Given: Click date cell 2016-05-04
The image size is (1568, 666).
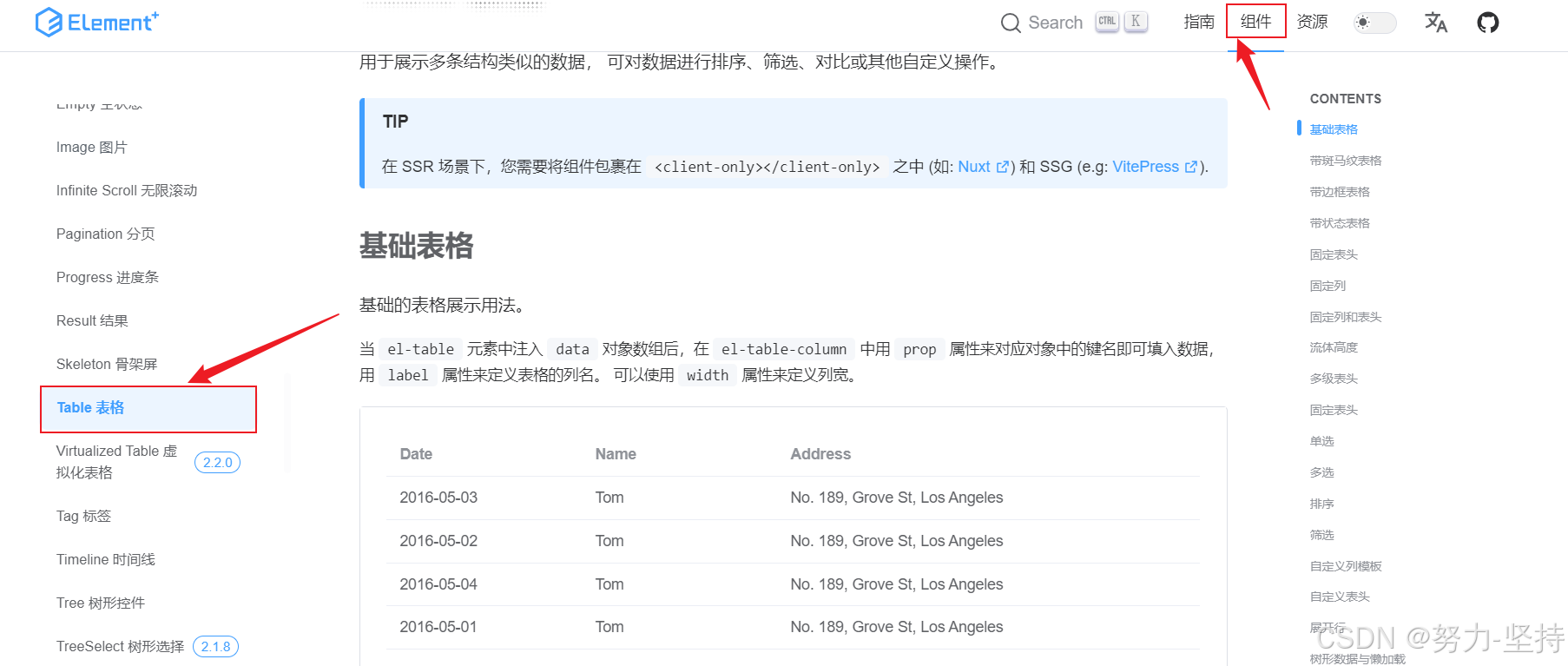Looking at the screenshot, I should coord(438,584).
